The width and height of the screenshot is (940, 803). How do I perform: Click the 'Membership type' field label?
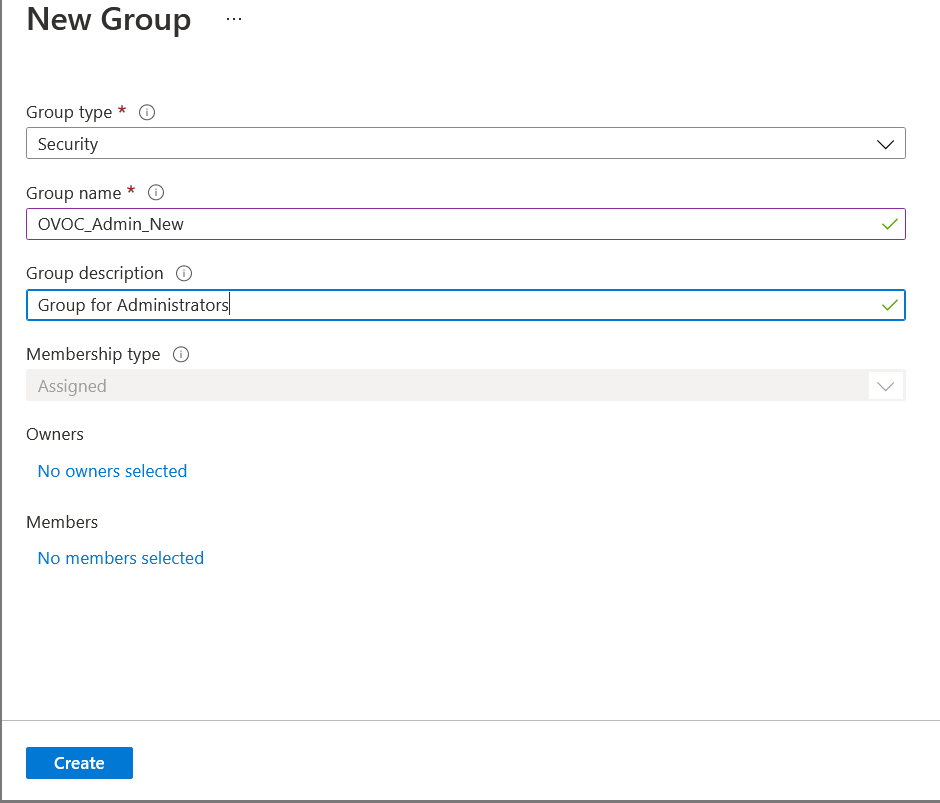(93, 354)
